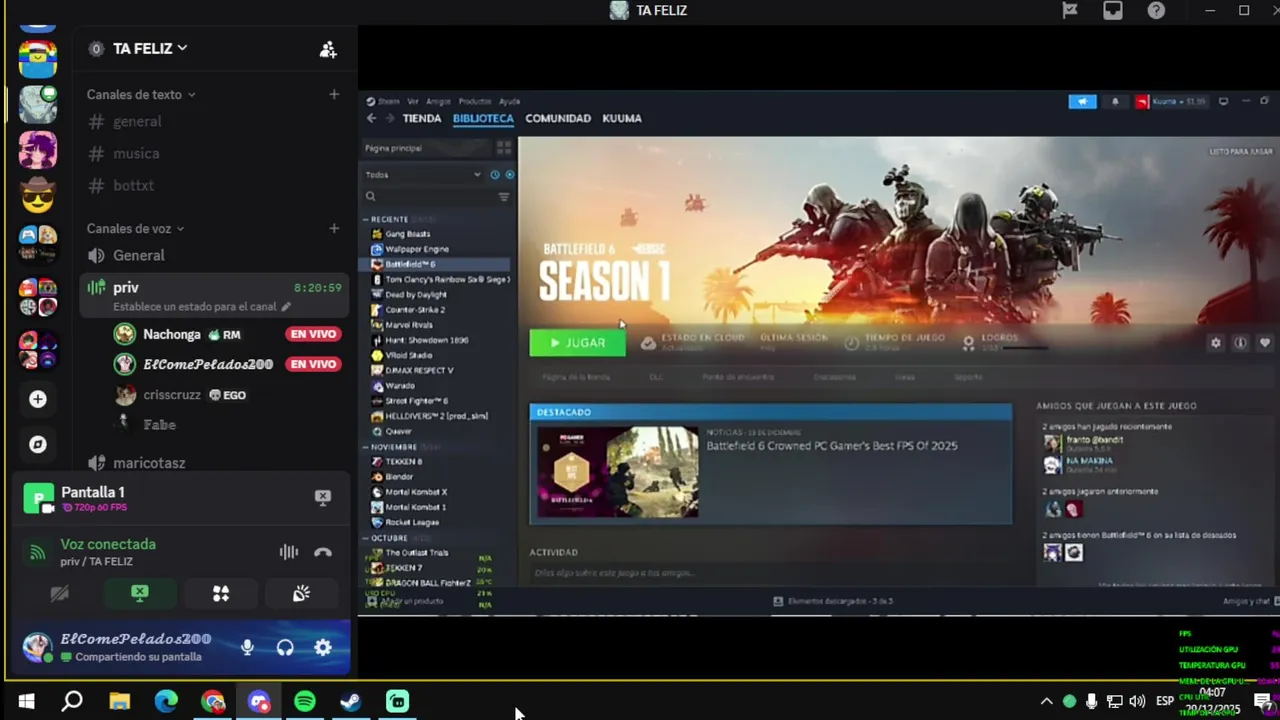The height and width of the screenshot is (720, 1280).
Task: Create a new text channel with plus
Action: pos(334,94)
